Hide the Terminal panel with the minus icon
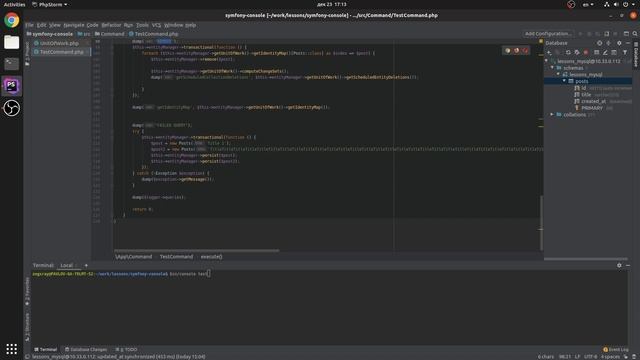The image size is (640, 360). (628, 265)
